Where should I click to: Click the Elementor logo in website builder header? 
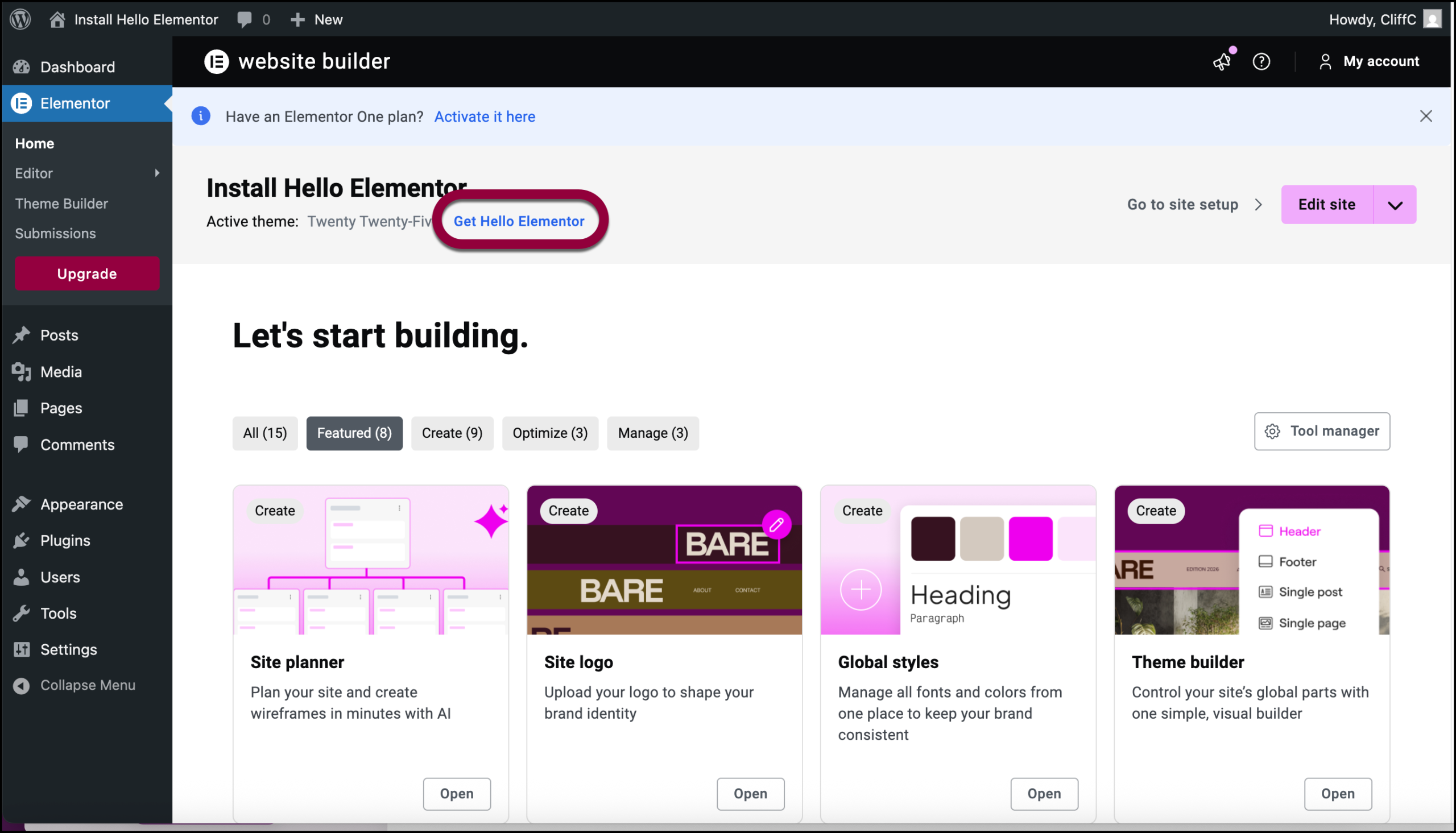tap(217, 61)
